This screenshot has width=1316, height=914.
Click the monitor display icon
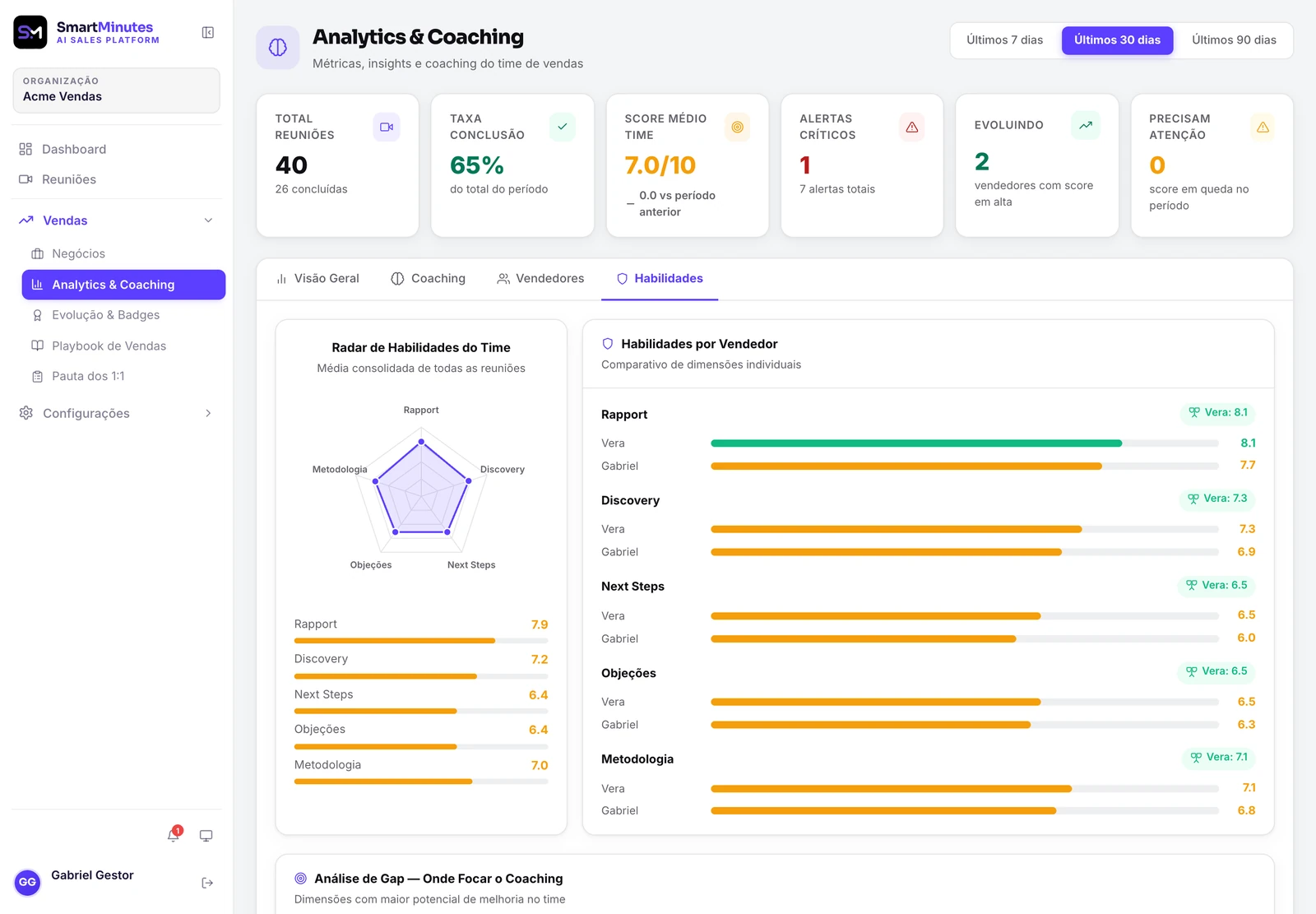click(x=206, y=836)
